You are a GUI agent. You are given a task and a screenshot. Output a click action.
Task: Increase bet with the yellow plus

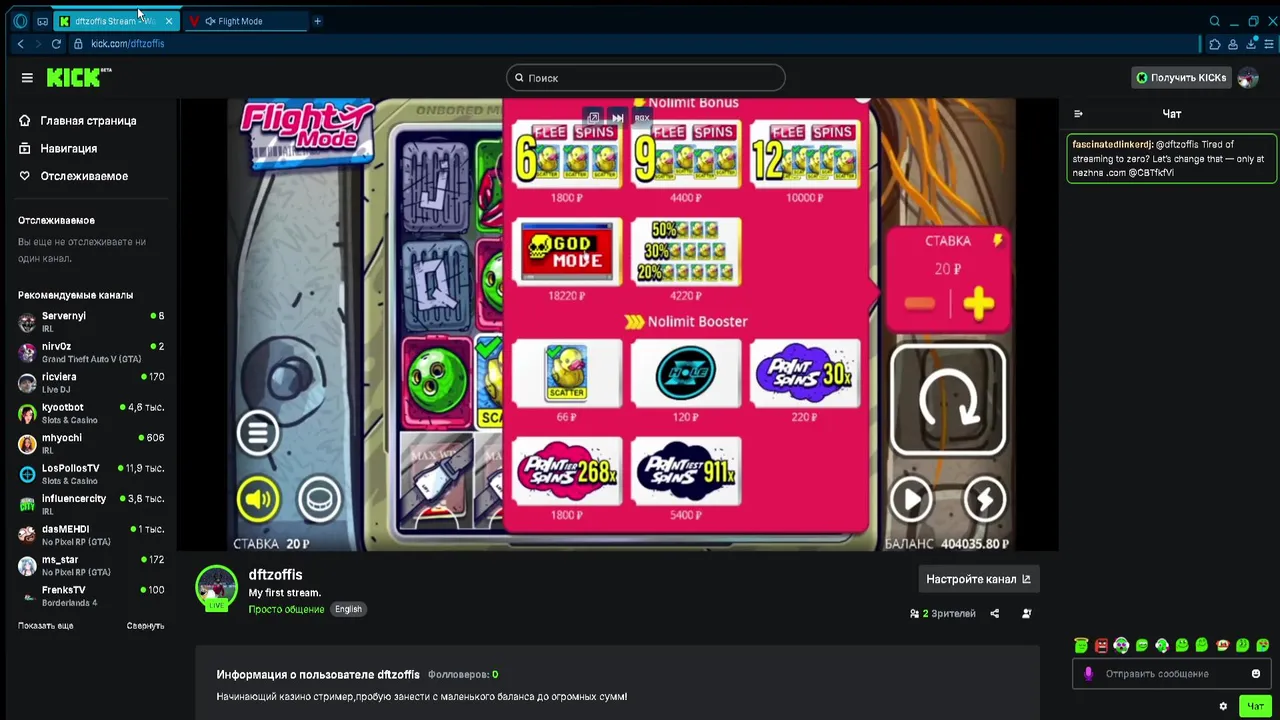click(x=978, y=304)
